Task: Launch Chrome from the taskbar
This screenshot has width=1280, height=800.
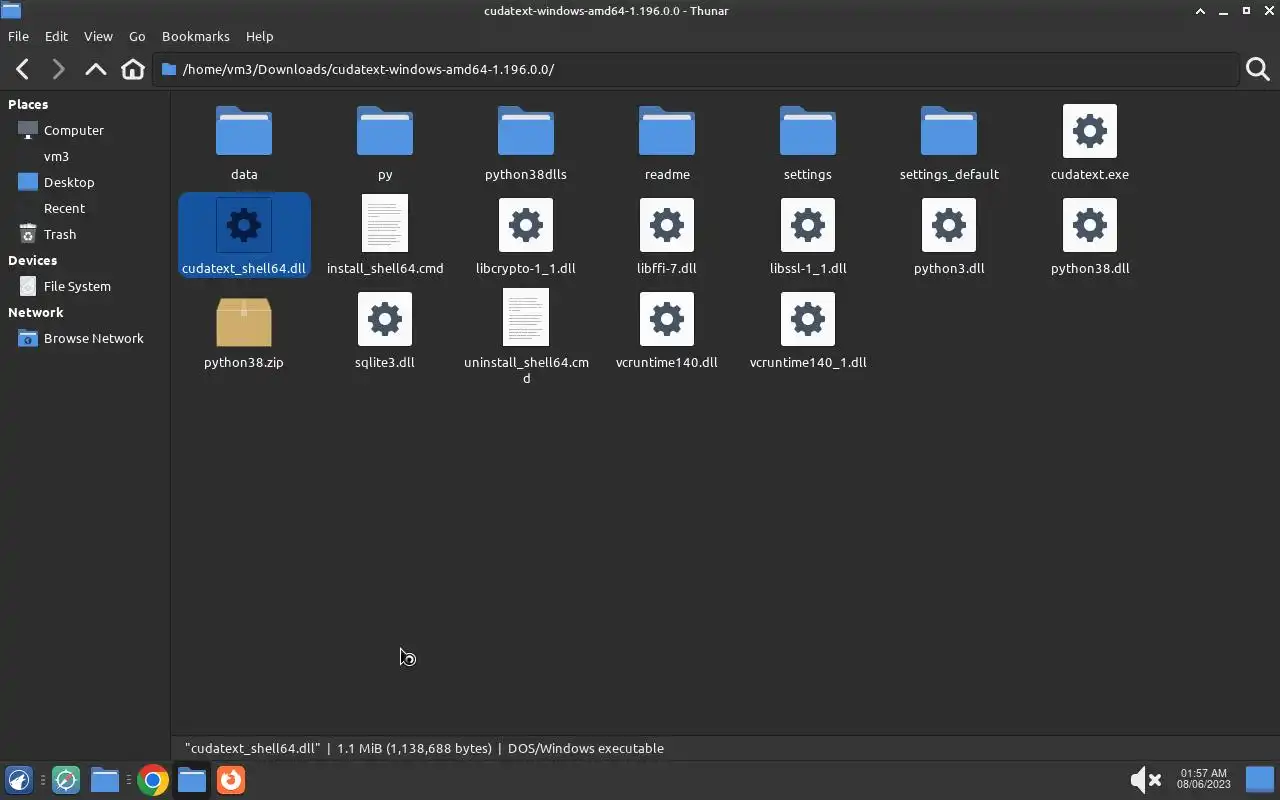Action: (x=153, y=780)
